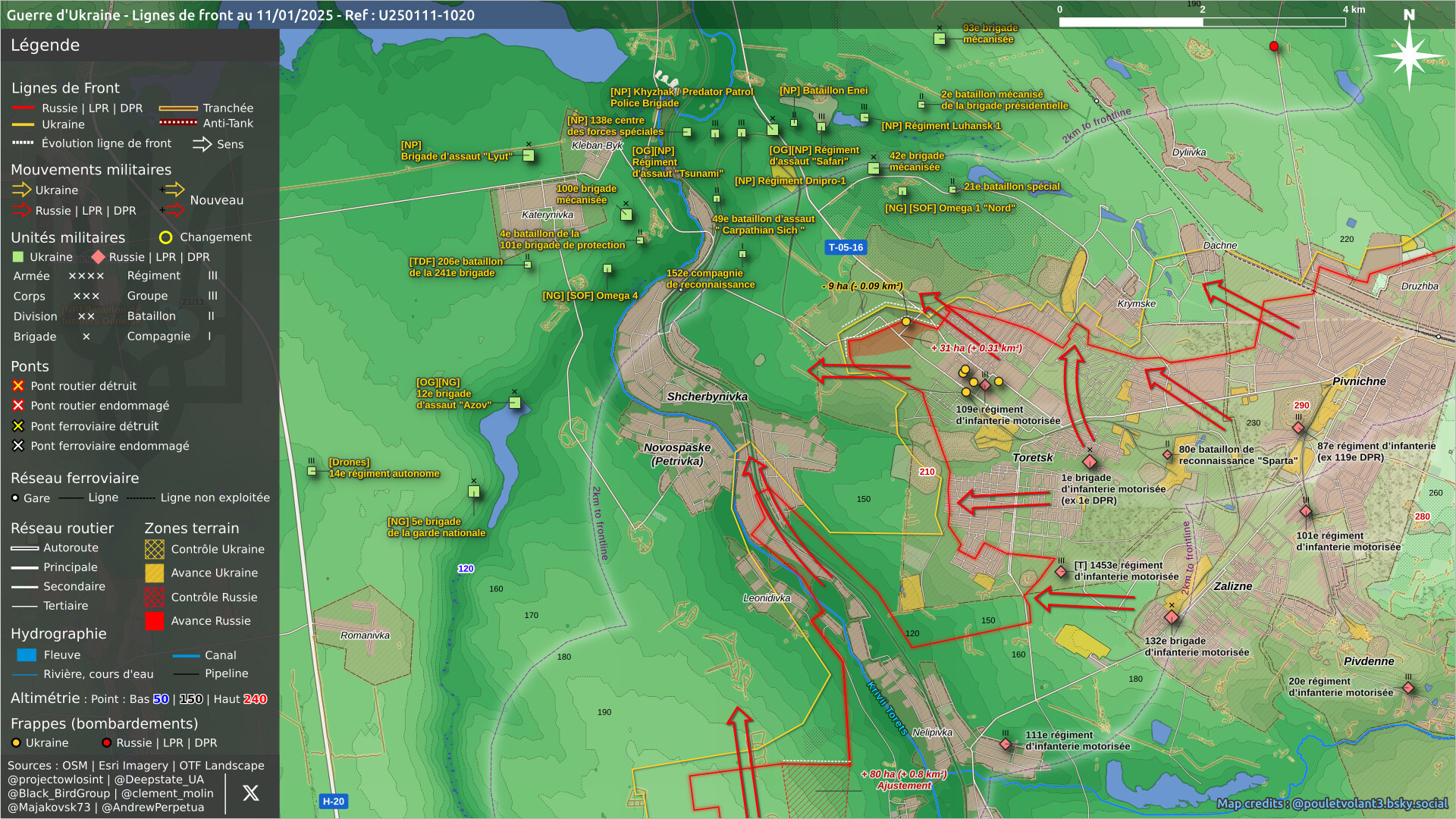Click the damaged railway bridge legend icon
The image size is (1456, 819).
(x=18, y=446)
